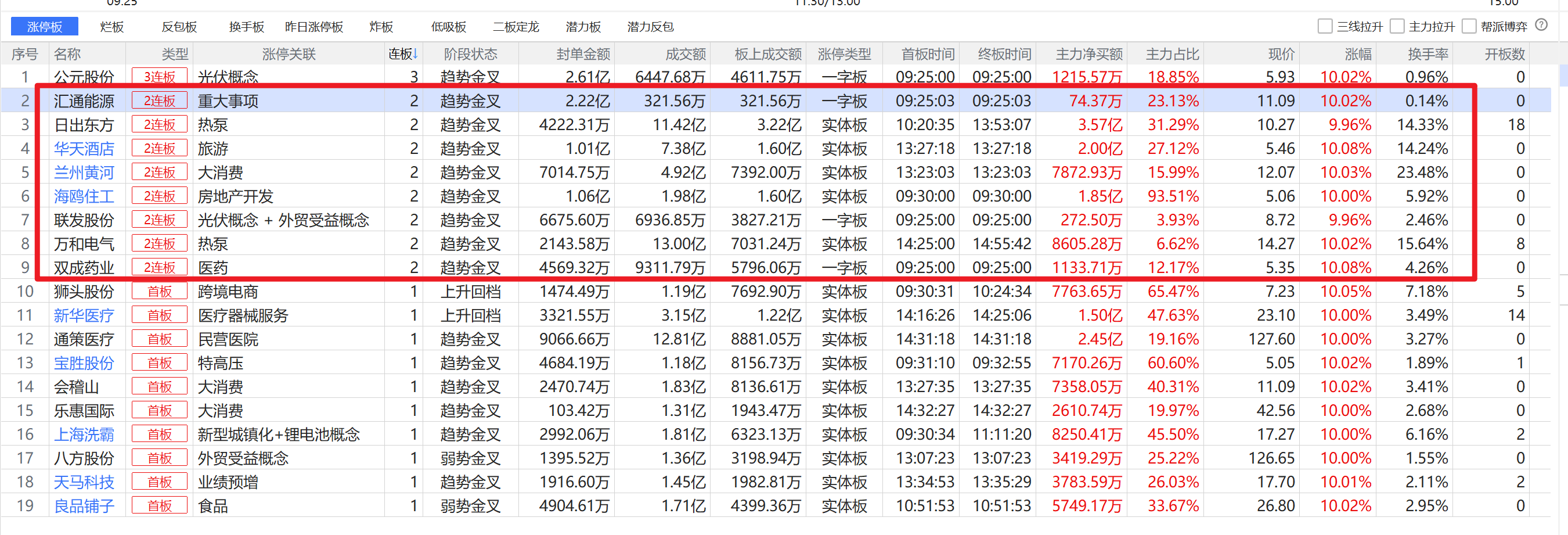The height and width of the screenshot is (535, 1568).
Task: Open the 换手板 tab
Action: [247, 27]
